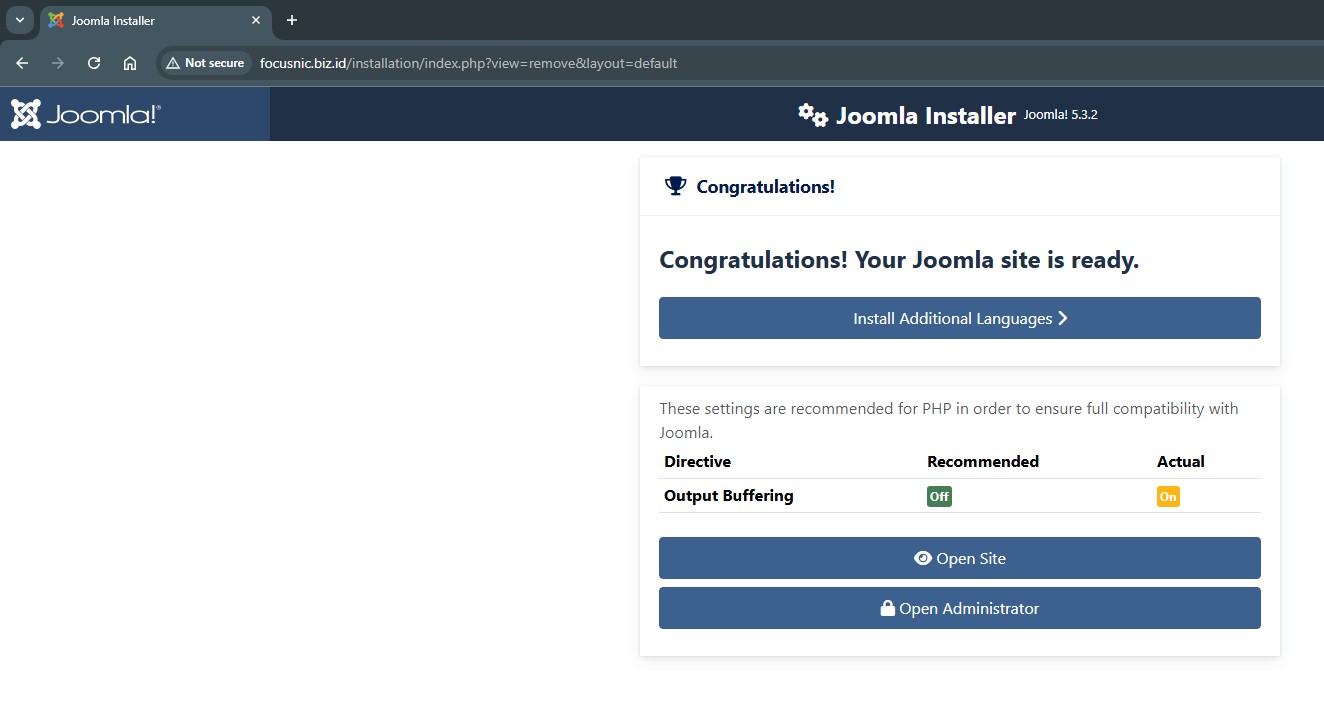Click the eye icon on Open Site
The image size is (1324, 703).
(923, 558)
